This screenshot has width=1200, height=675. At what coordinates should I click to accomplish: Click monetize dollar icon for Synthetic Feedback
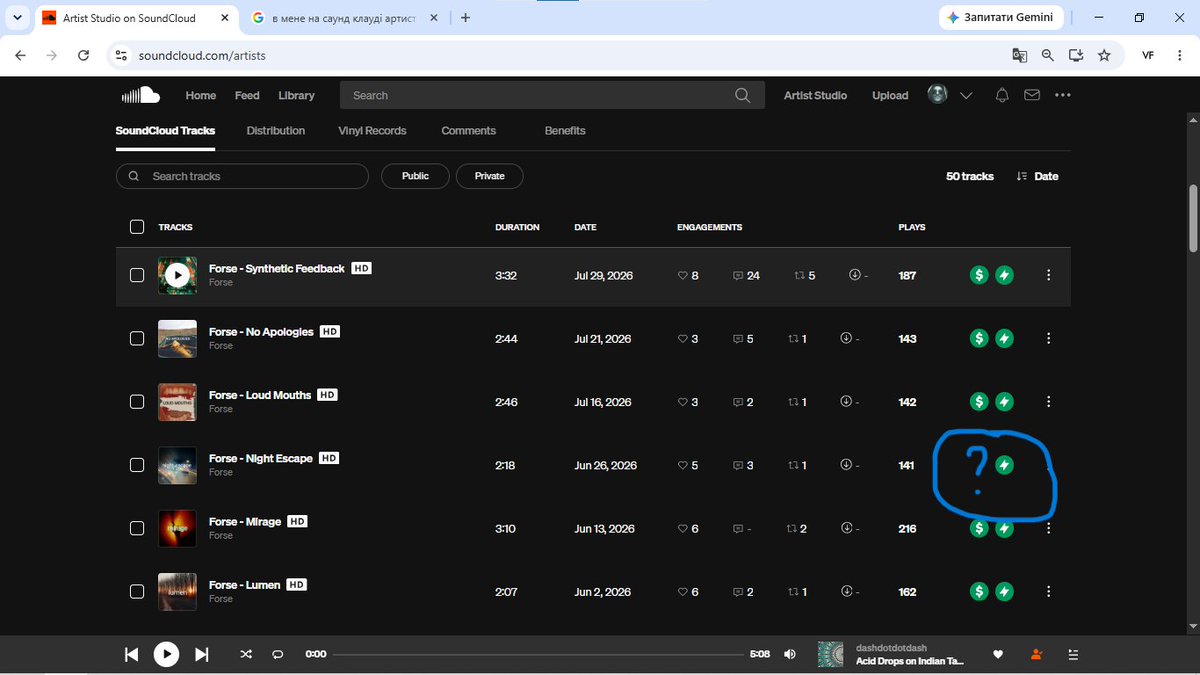pos(980,275)
